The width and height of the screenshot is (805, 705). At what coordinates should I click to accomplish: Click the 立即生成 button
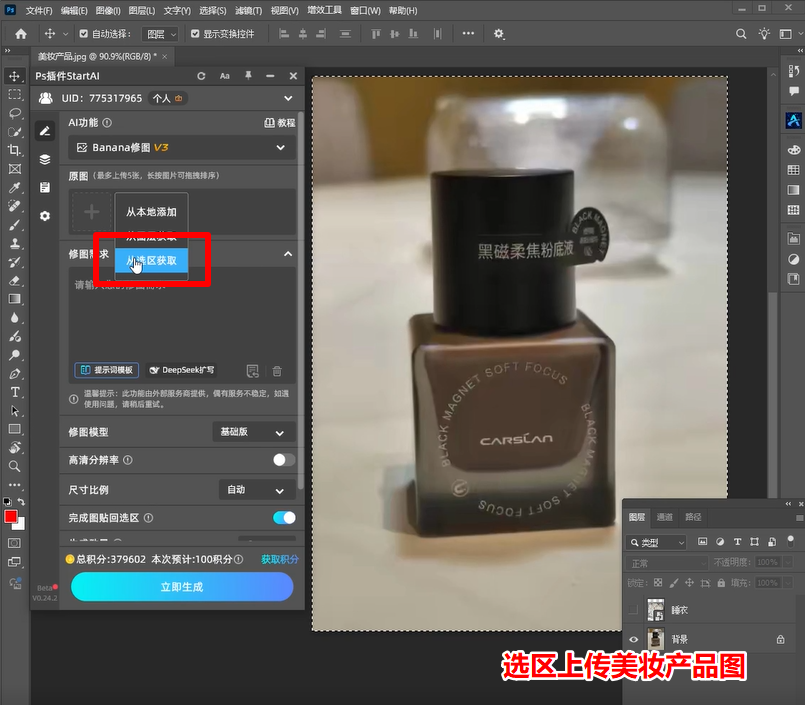point(182,587)
